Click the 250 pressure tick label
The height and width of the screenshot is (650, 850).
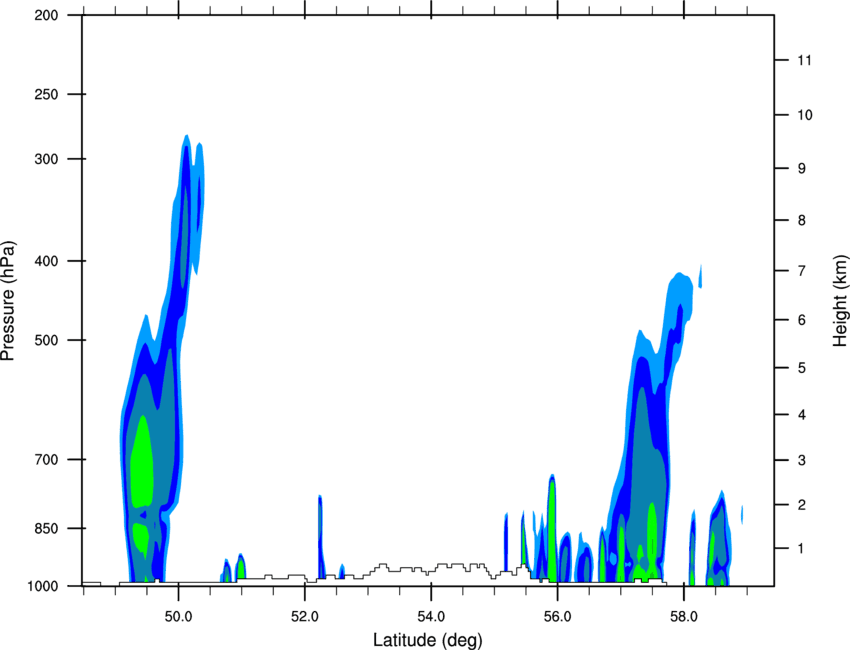click(46, 94)
